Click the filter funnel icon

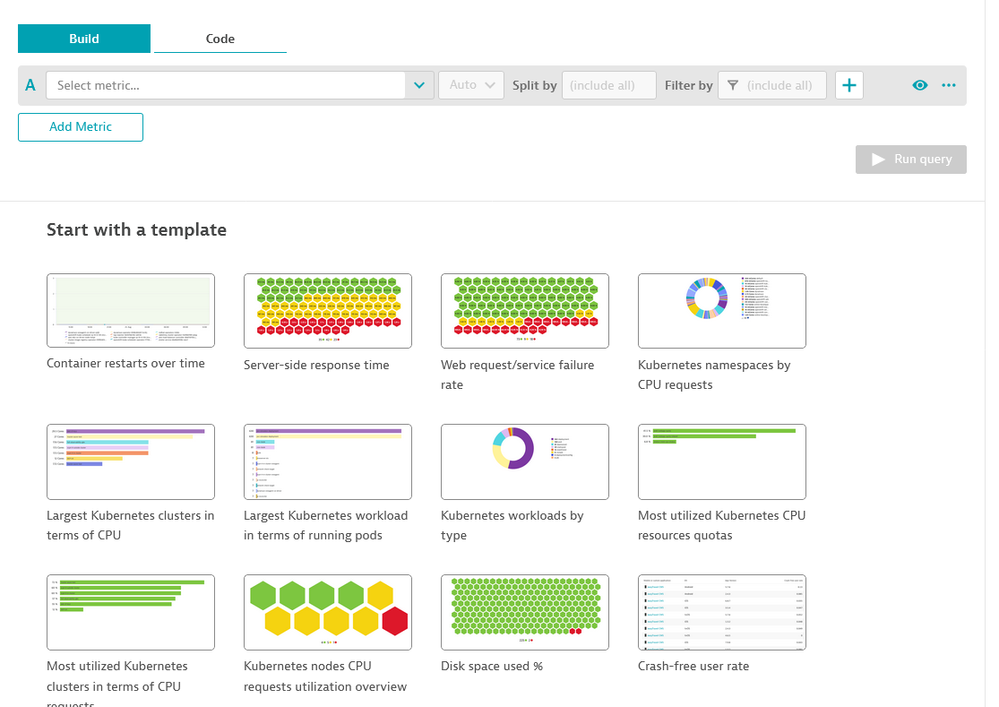coord(733,86)
